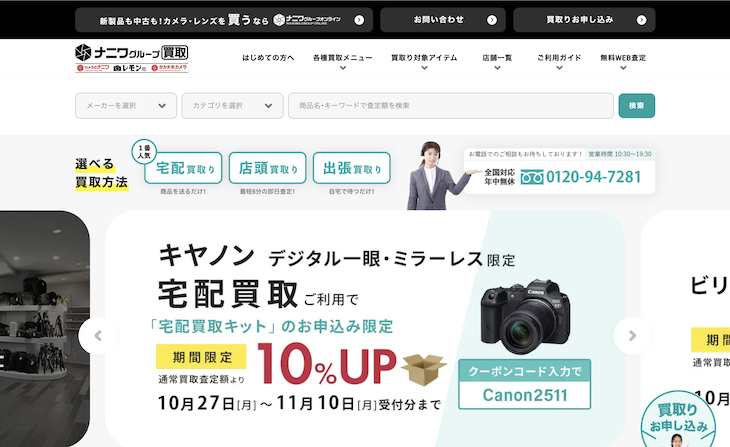This screenshot has height=447, width=730.
Task: Open the 無料WEB査定 menu item
Action: [623, 58]
